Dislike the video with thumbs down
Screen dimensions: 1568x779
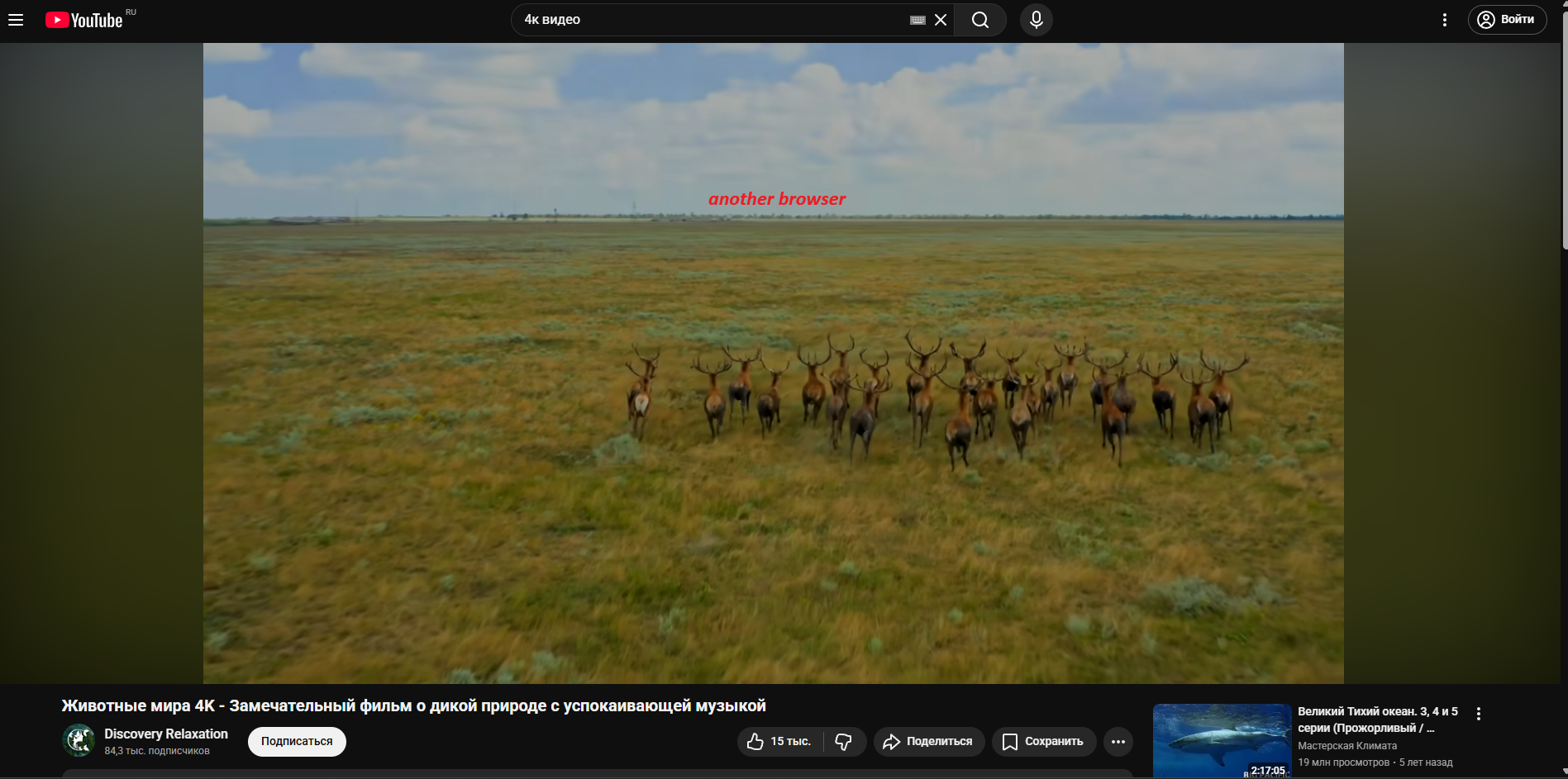844,742
